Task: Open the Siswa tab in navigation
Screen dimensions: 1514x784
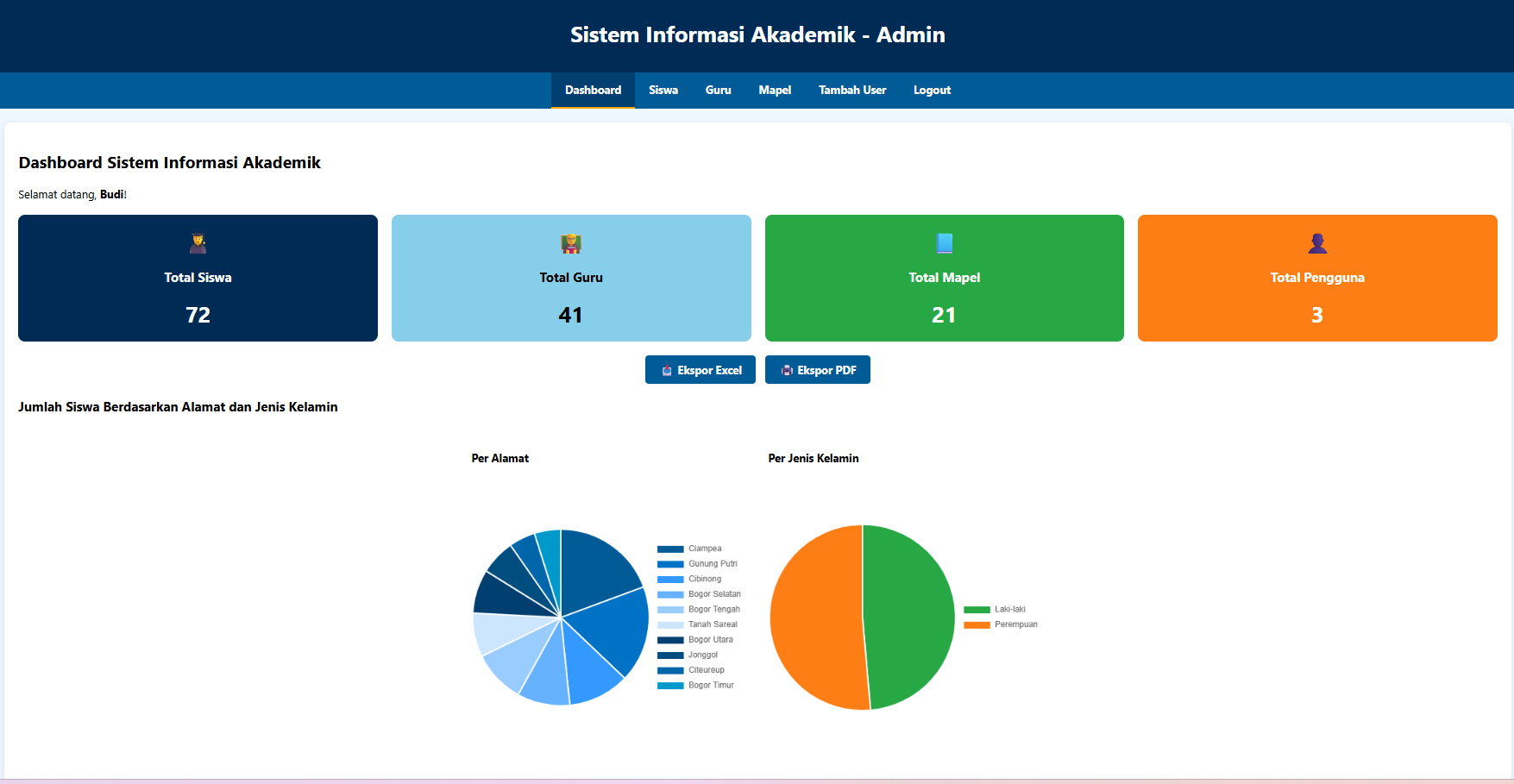Action: point(663,91)
